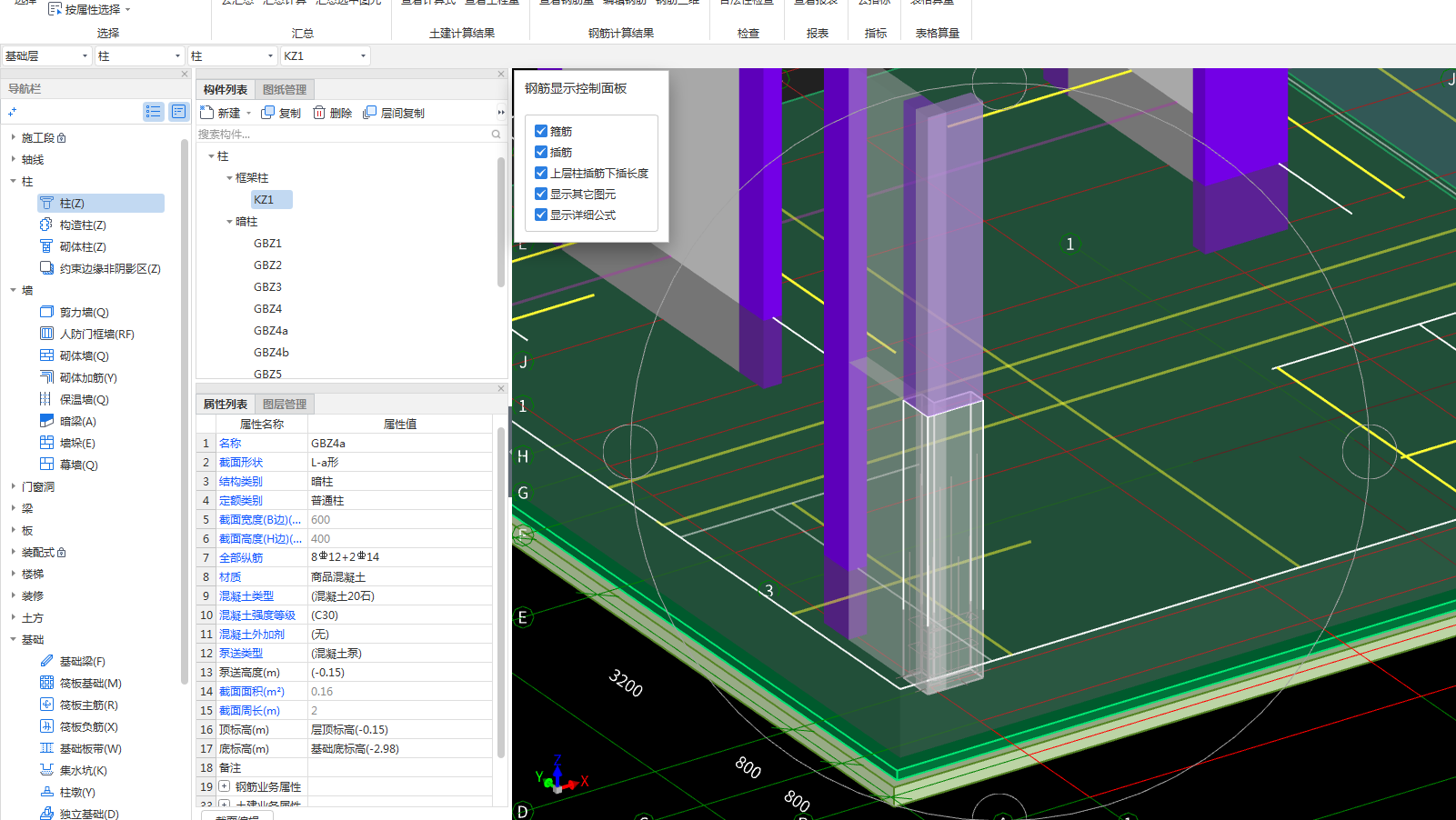Close the navigation bar panel
The width and height of the screenshot is (1456, 820).
coord(185,74)
